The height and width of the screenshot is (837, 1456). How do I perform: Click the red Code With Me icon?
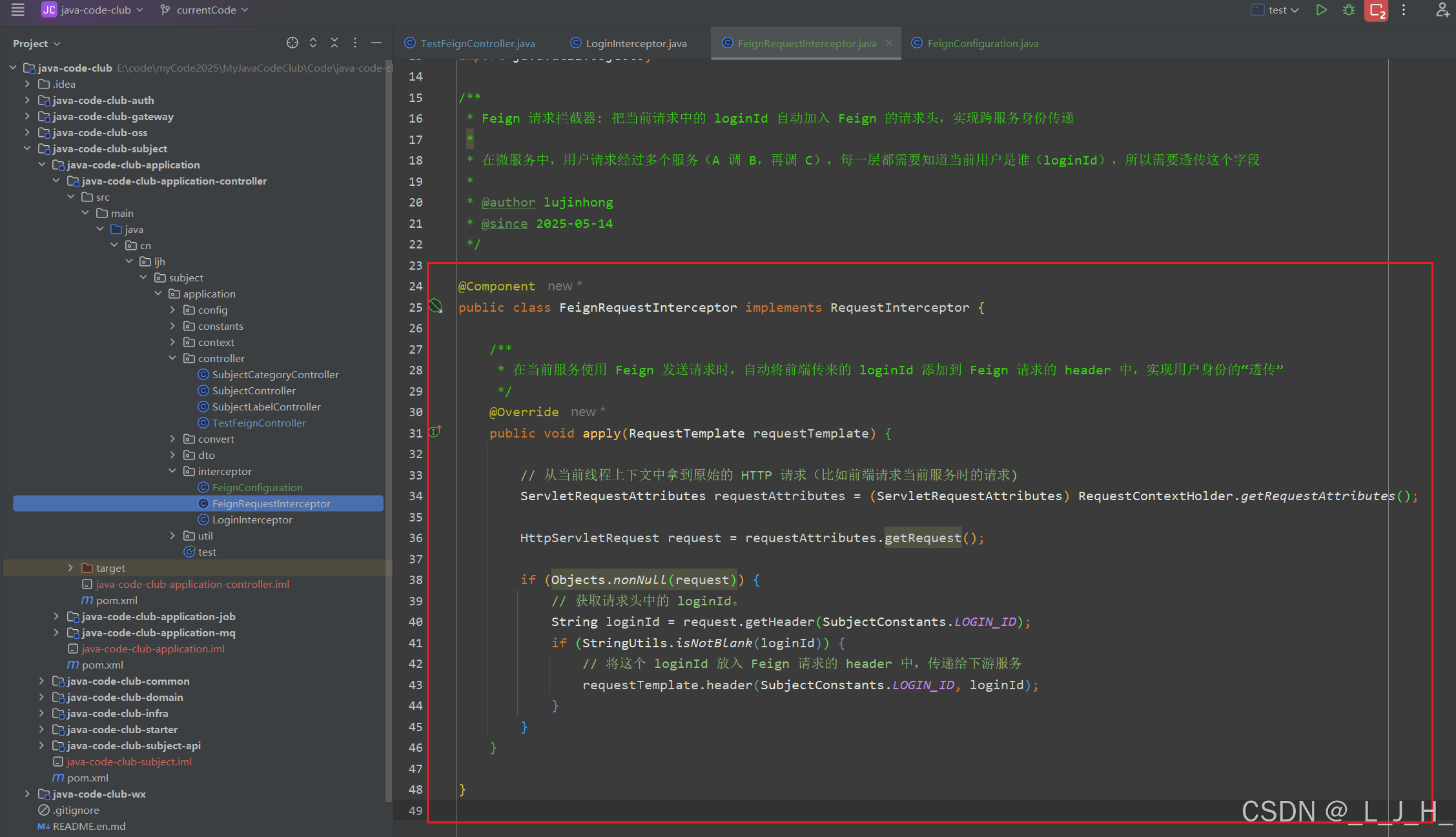pyautogui.click(x=1376, y=10)
